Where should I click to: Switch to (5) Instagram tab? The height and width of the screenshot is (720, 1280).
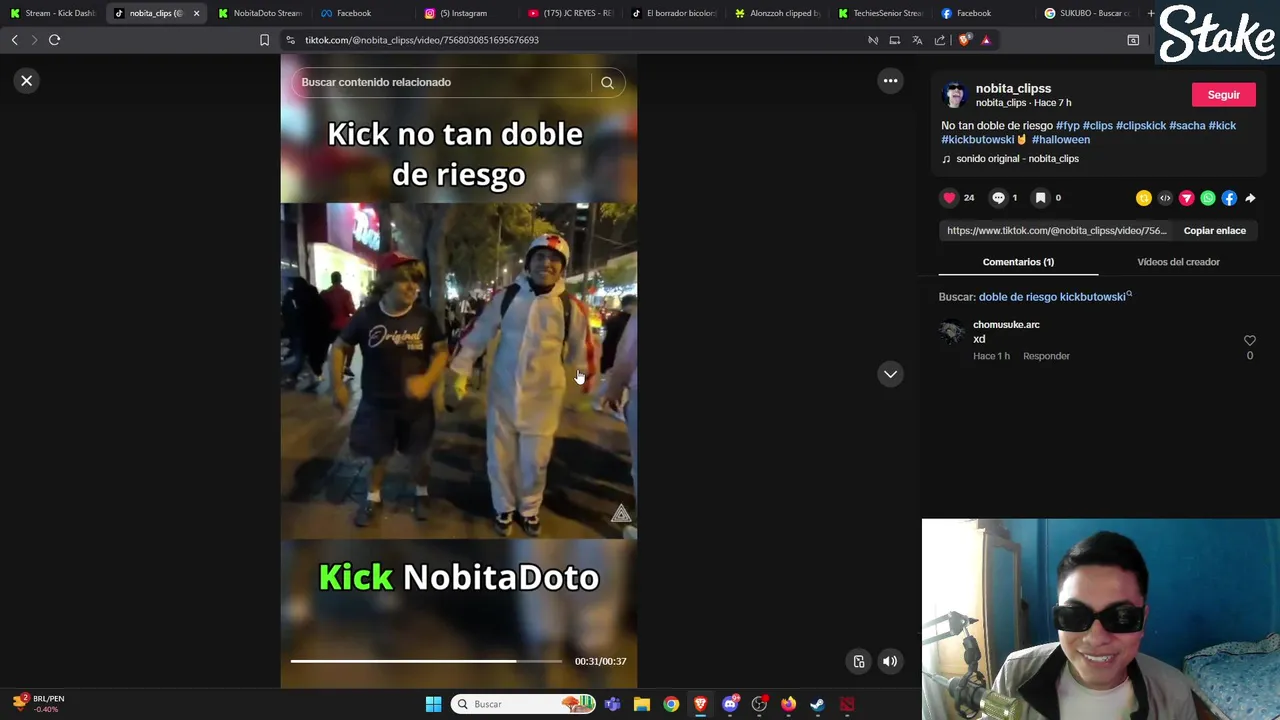(x=464, y=13)
